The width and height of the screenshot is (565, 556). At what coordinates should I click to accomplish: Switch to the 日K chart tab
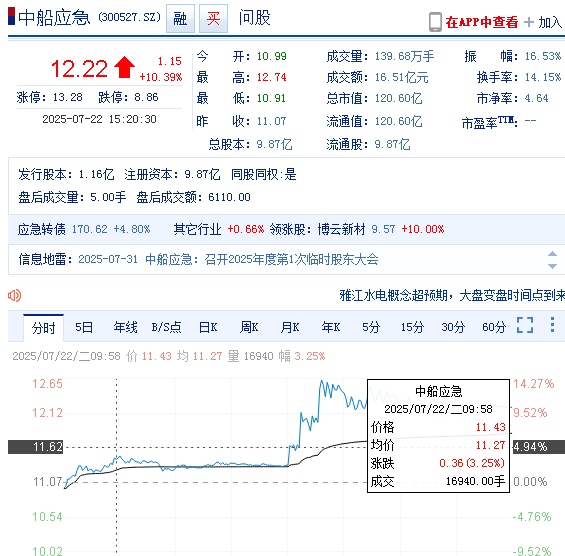(x=208, y=327)
